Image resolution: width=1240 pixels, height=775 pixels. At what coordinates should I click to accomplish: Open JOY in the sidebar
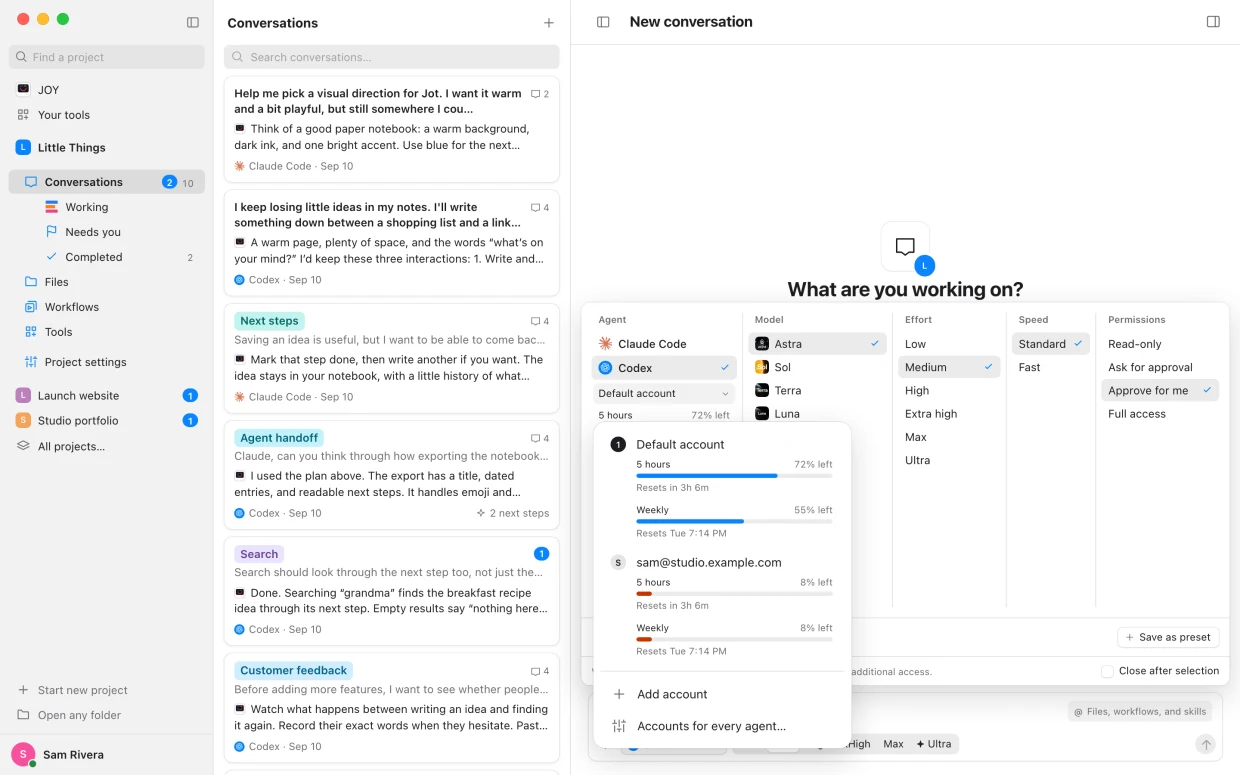pos(107,90)
